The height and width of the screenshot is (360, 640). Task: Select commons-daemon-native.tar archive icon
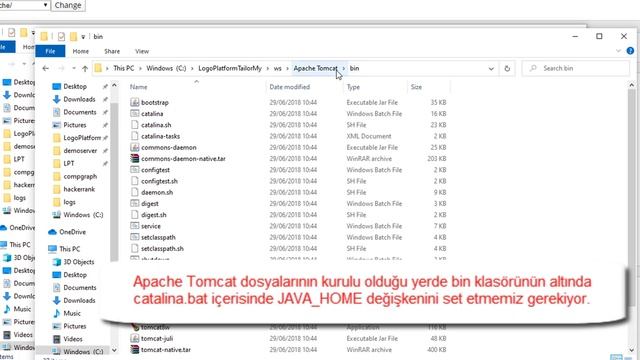(134, 158)
